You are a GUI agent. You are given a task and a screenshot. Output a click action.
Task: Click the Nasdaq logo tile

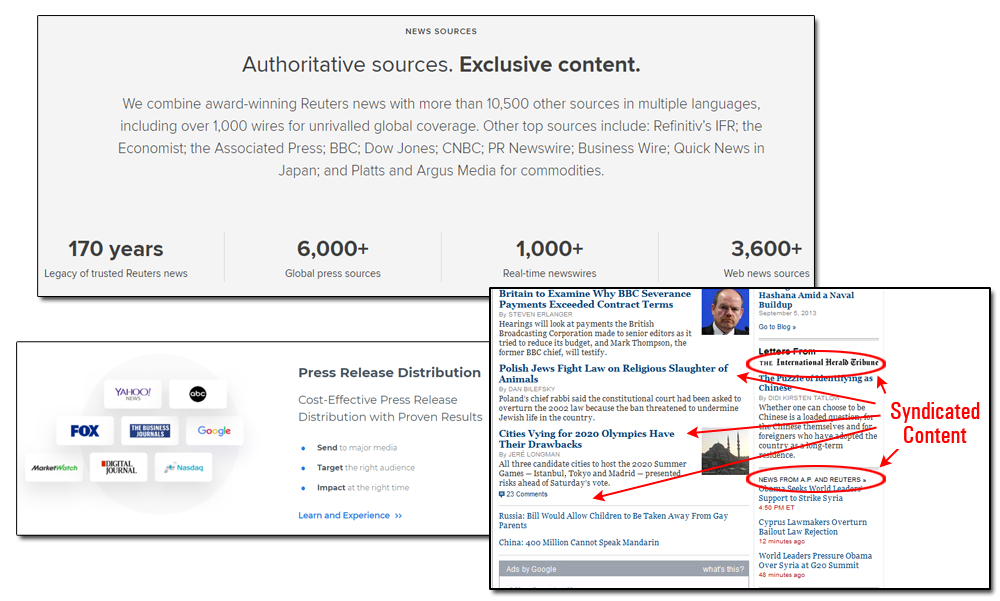pos(184,468)
